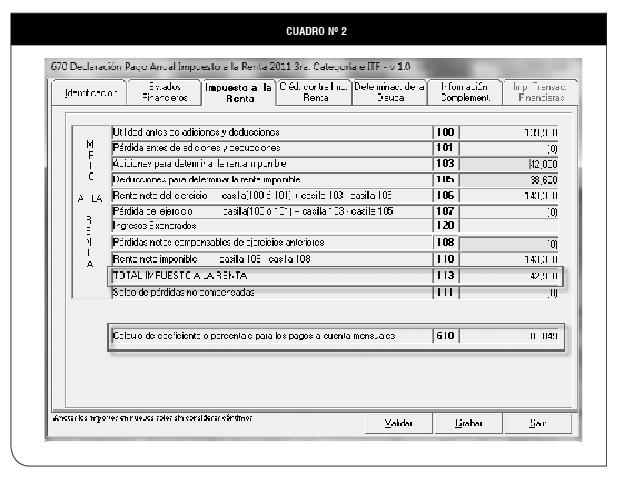Viewport: 629px width, 487px height.
Task: Click casilla number 610
Action: 445,336
